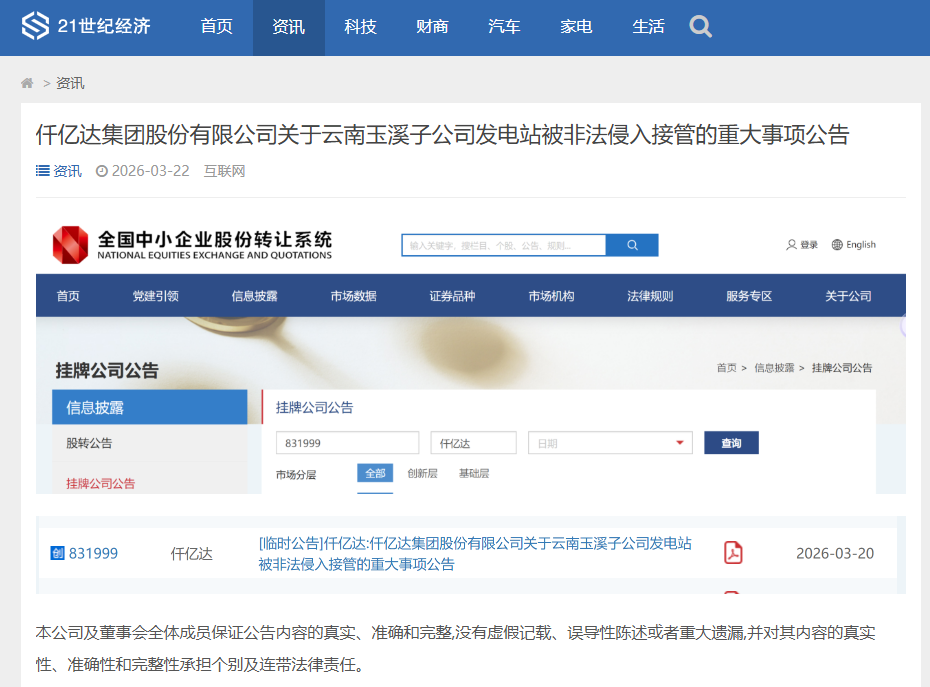The image size is (930, 687).
Task: Click the 市场分层 label
Action: click(296, 475)
